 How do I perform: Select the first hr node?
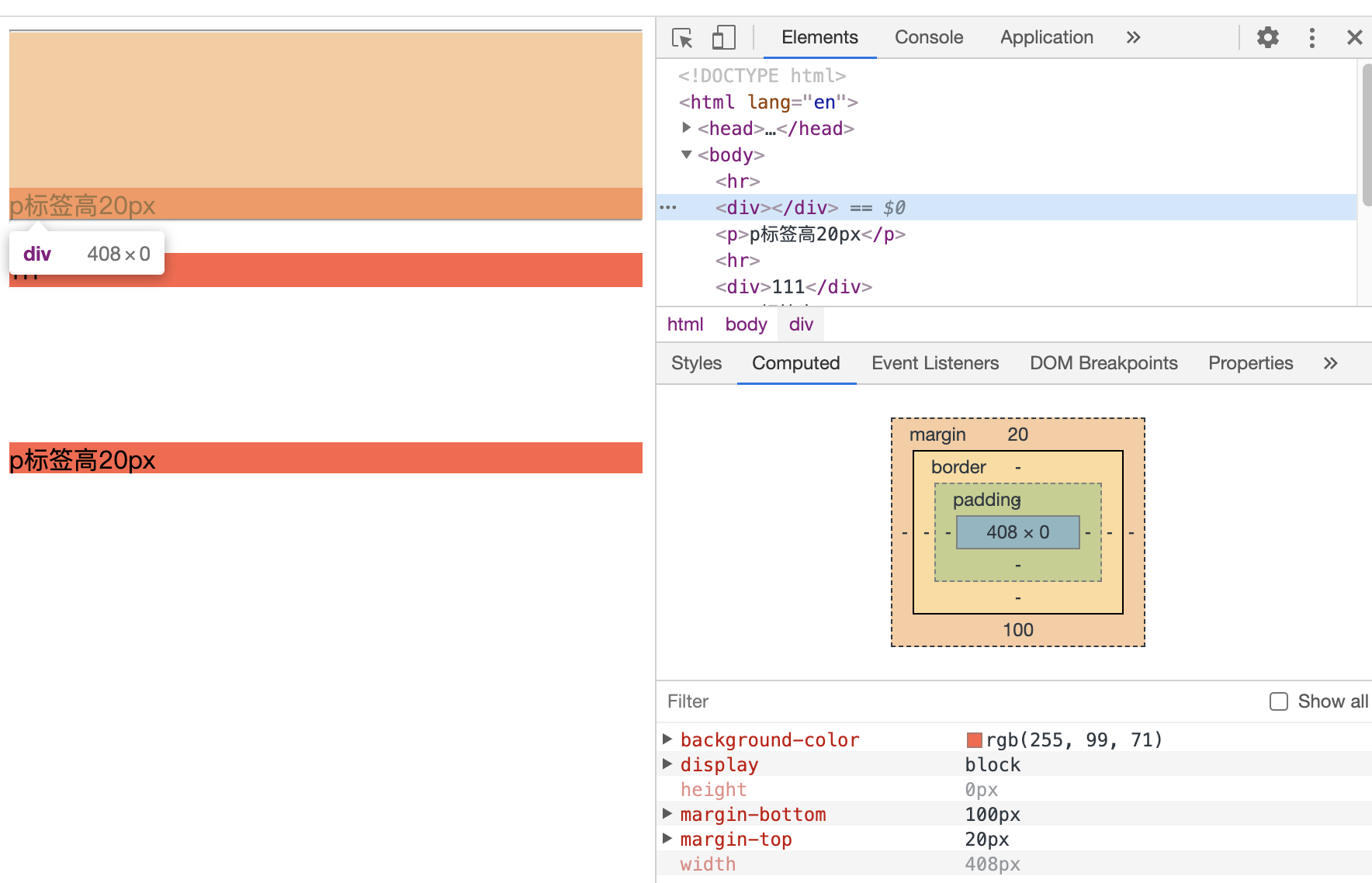[x=737, y=181]
